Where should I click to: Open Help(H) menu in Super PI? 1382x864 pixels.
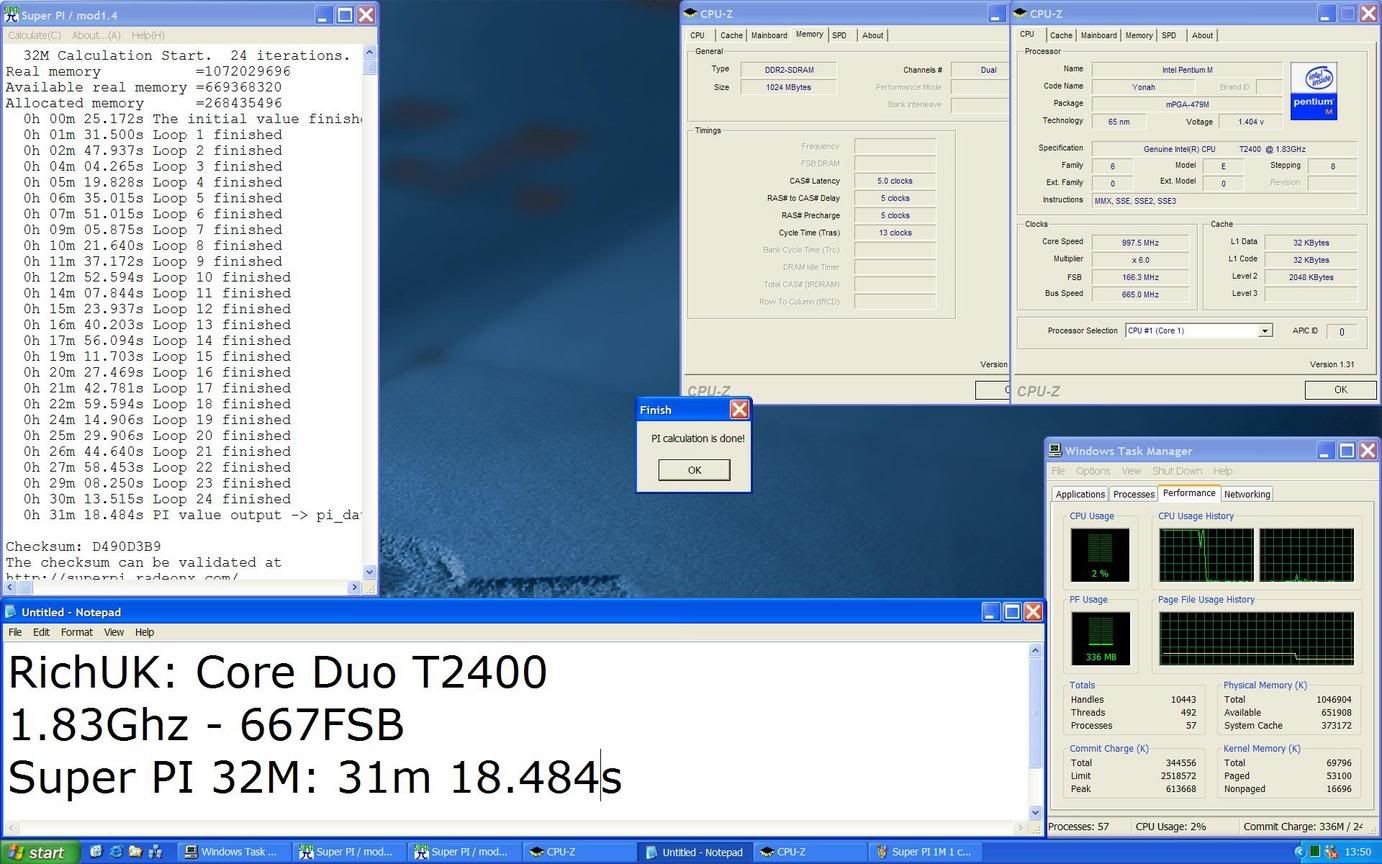(148, 35)
